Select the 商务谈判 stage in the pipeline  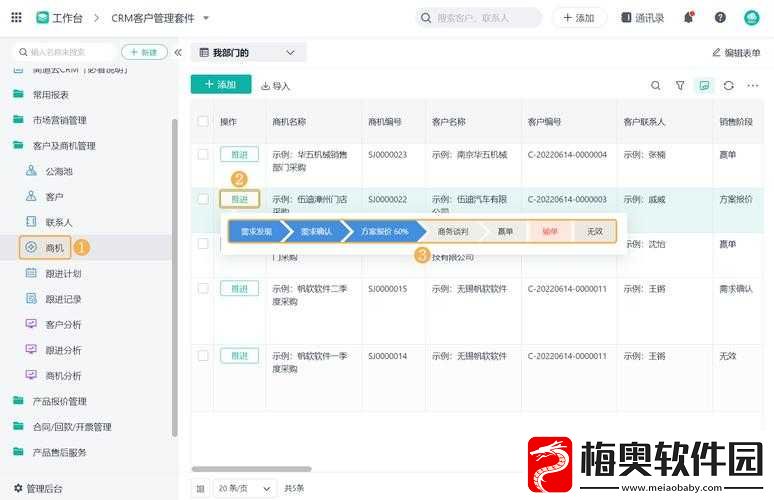coord(453,231)
